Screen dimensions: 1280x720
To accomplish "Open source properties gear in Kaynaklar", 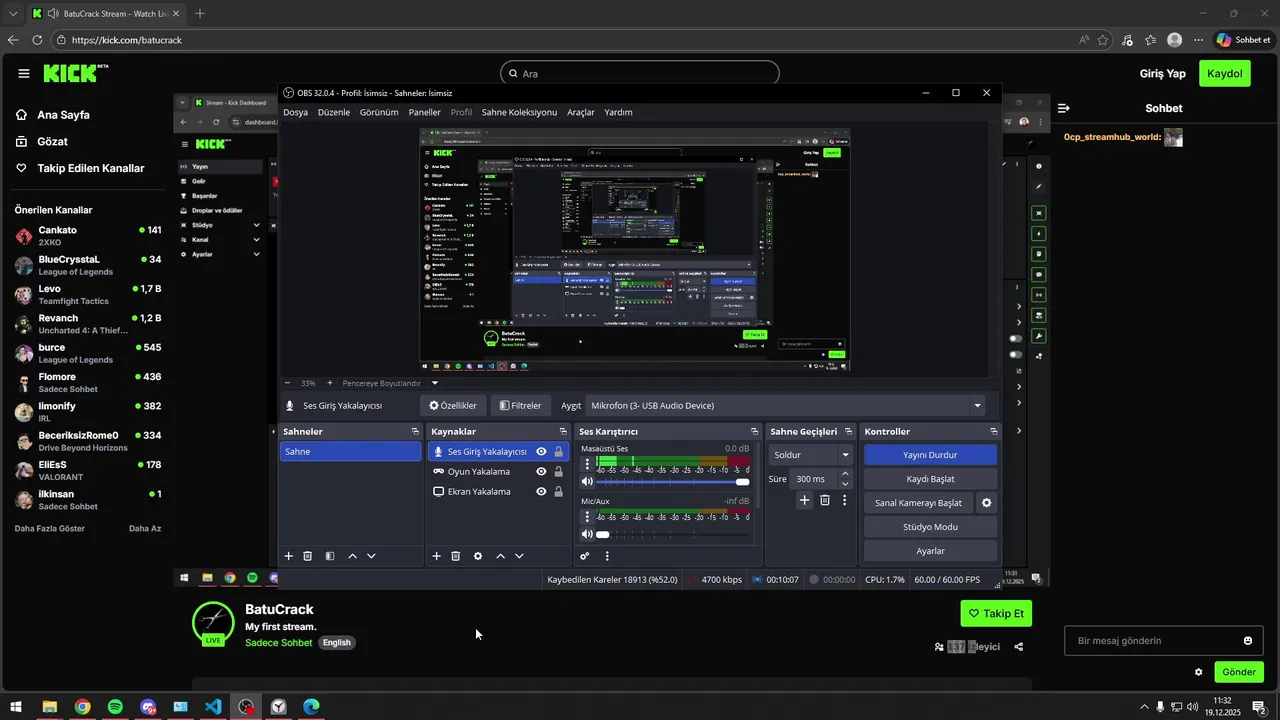I will tap(478, 556).
